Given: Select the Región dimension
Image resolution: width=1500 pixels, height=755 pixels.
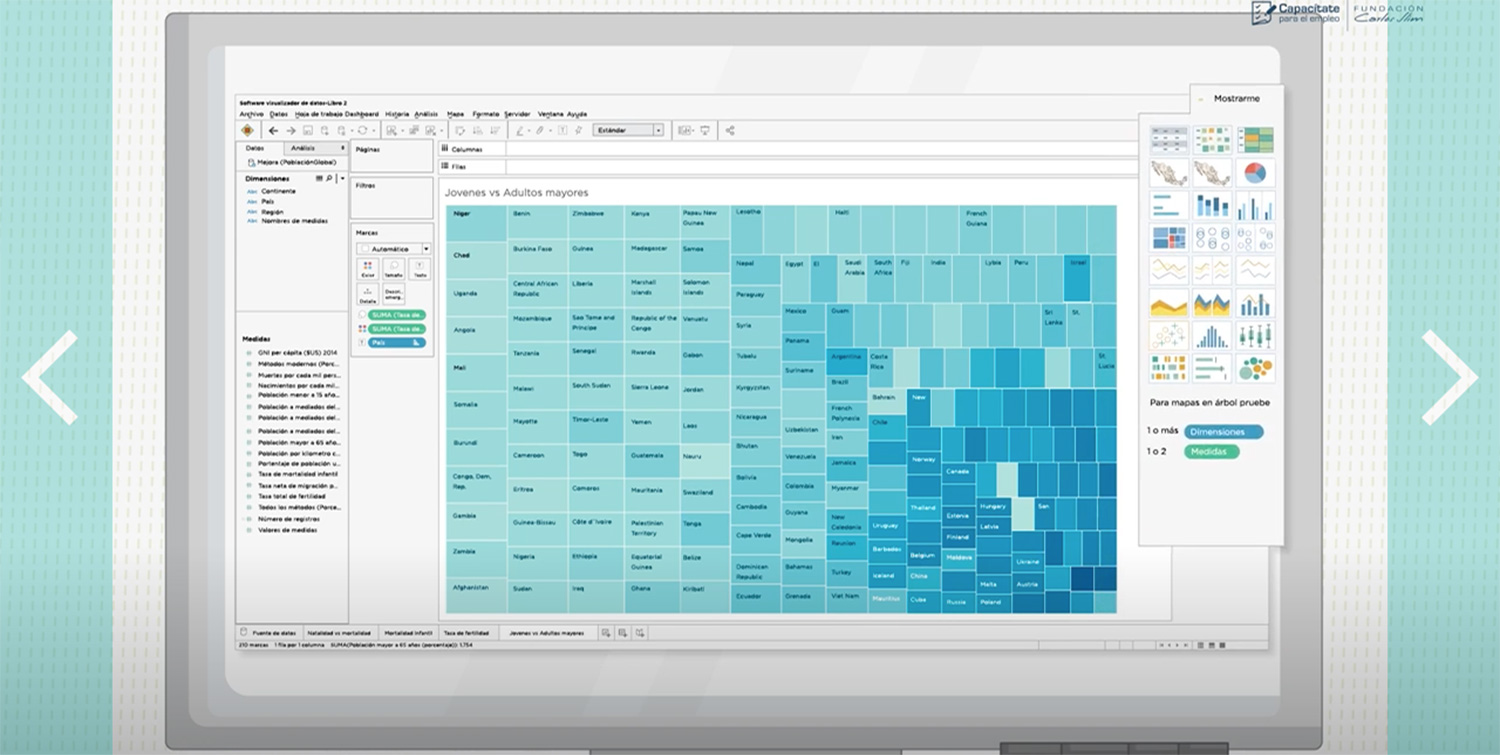Looking at the screenshot, I should [273, 212].
